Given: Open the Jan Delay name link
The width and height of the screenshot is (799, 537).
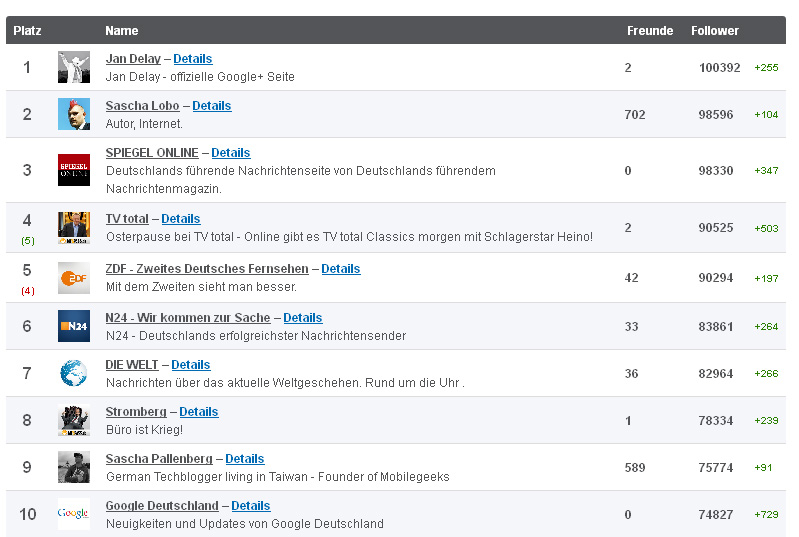Looking at the screenshot, I should click(x=133, y=59).
